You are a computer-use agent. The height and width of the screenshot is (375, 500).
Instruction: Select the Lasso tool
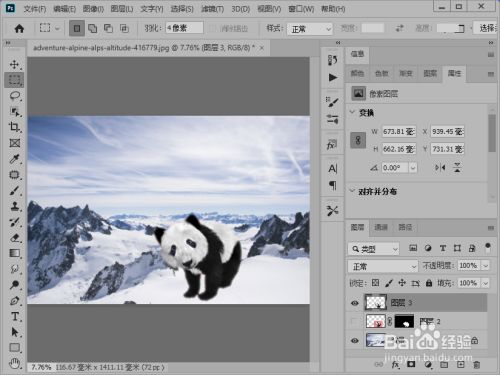pos(14,96)
